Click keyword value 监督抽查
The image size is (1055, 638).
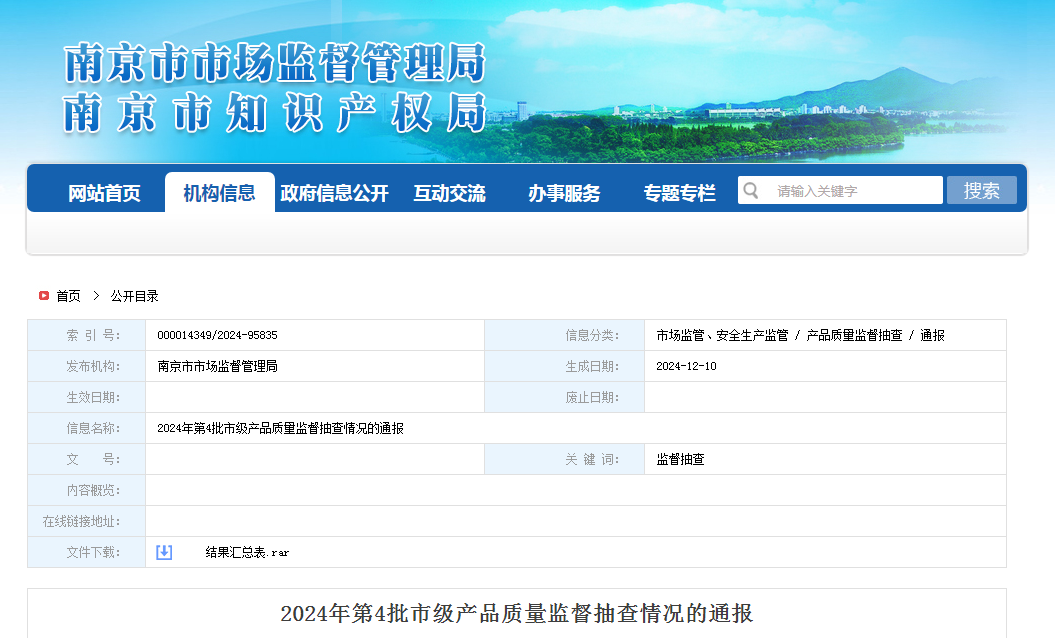(680, 459)
